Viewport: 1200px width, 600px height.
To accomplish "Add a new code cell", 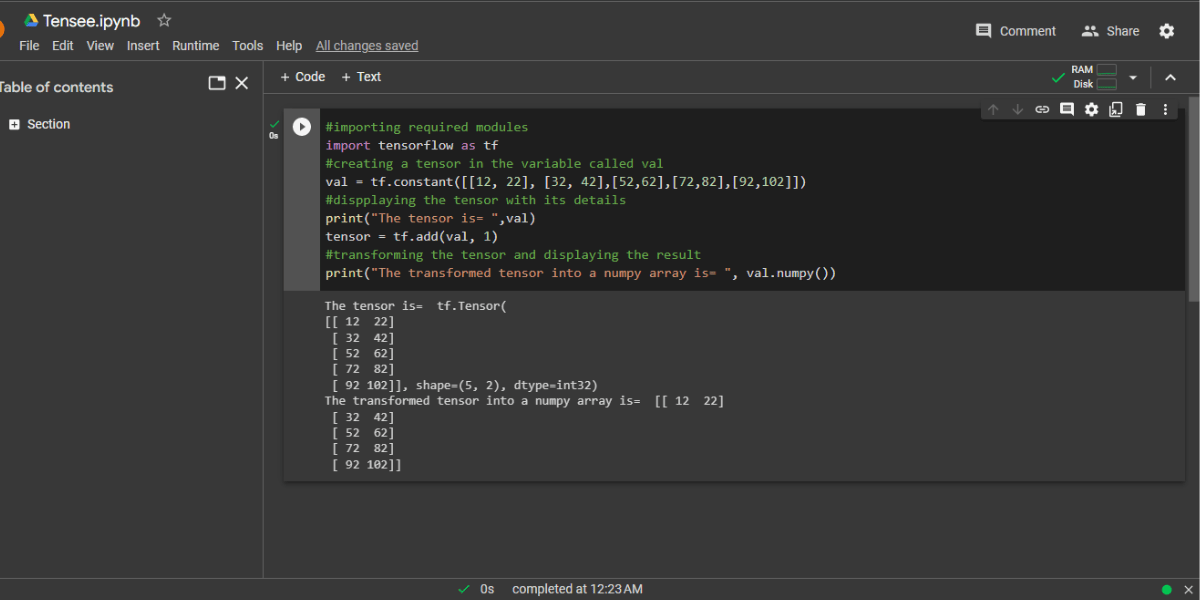I will (x=302, y=76).
